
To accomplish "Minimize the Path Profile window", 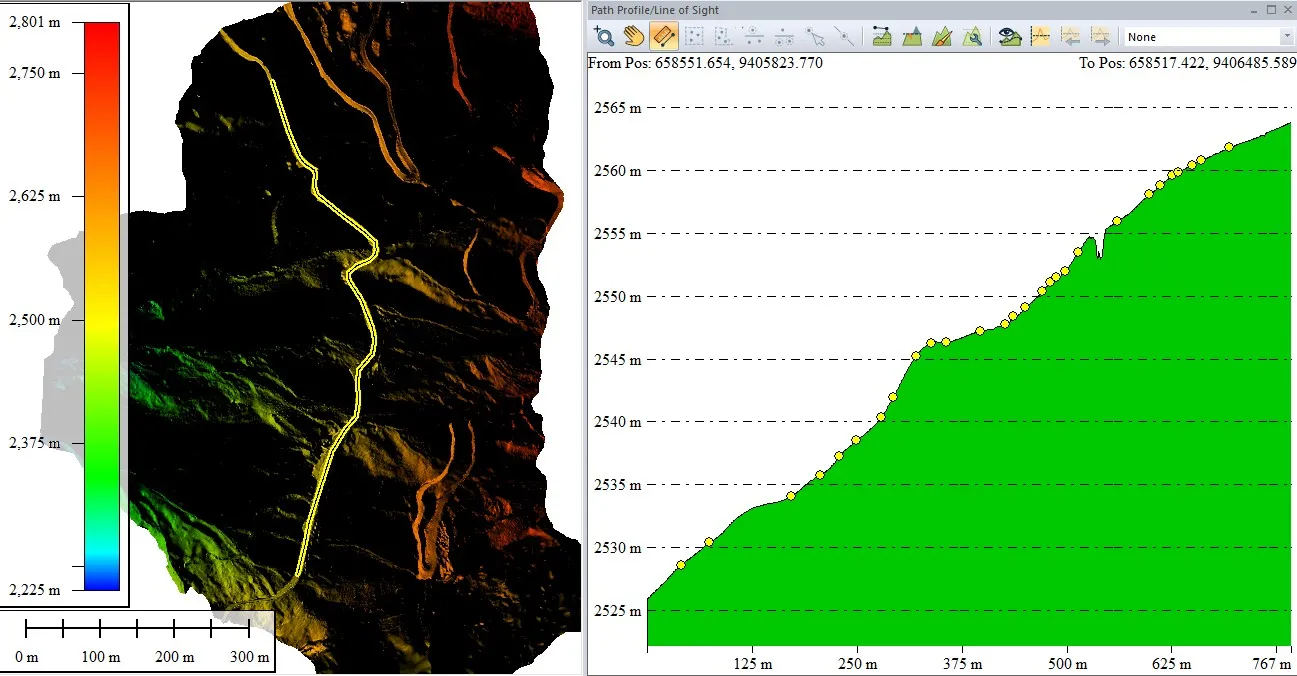I will 1254,10.
